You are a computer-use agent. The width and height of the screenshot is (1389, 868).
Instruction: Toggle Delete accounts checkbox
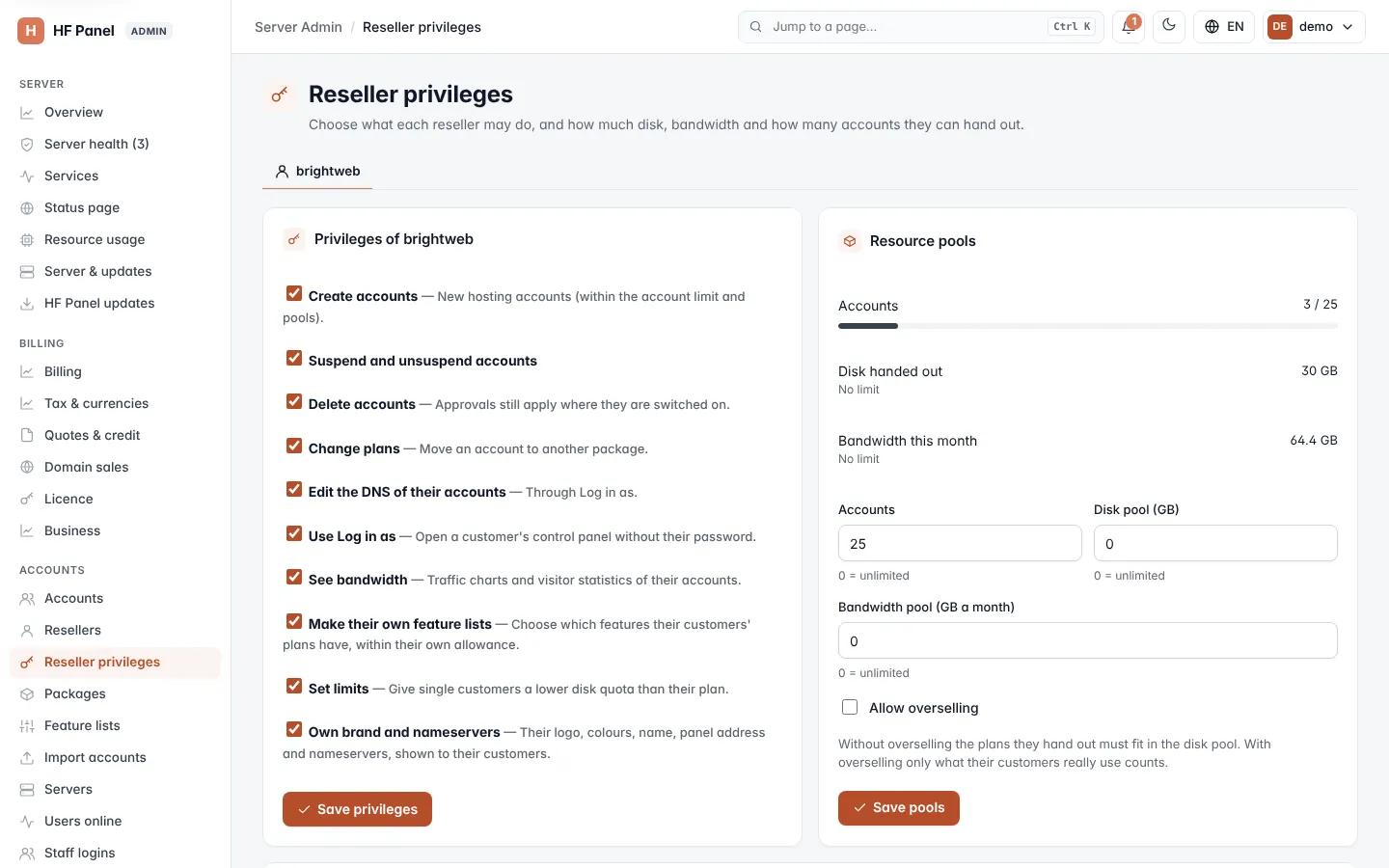[294, 401]
